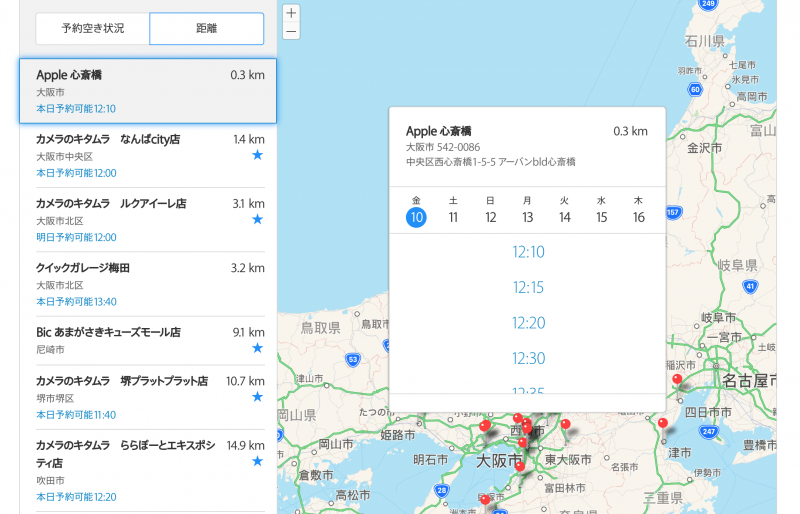The height and width of the screenshot is (514, 800).
Task: Click the 石川県 label on map
Action: [x=705, y=41]
